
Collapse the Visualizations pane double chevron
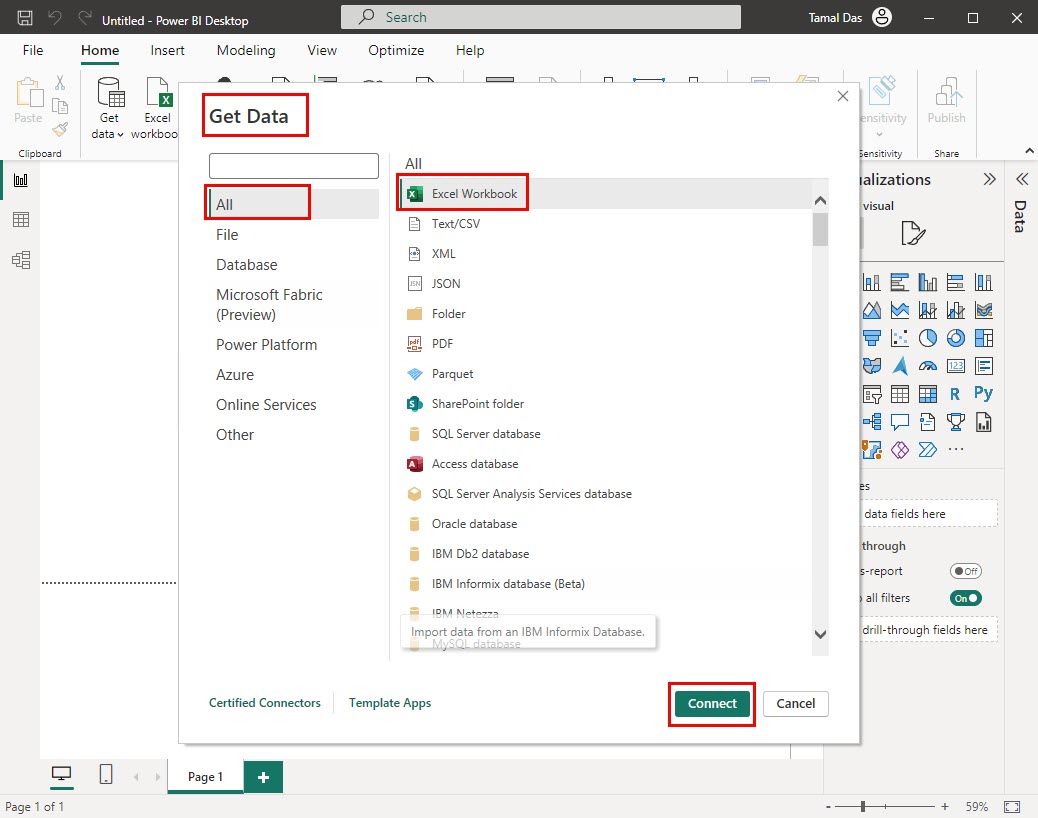(x=989, y=179)
